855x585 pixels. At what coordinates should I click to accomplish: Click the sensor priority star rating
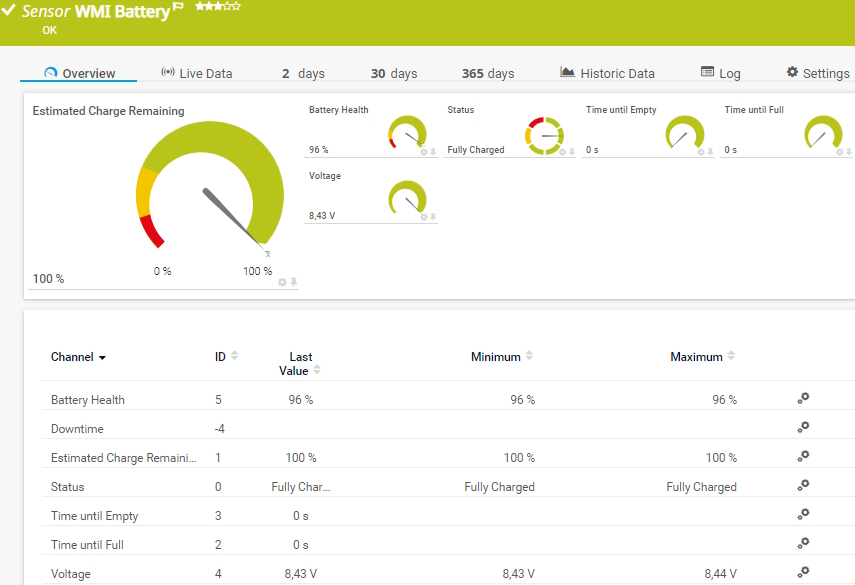click(x=218, y=7)
